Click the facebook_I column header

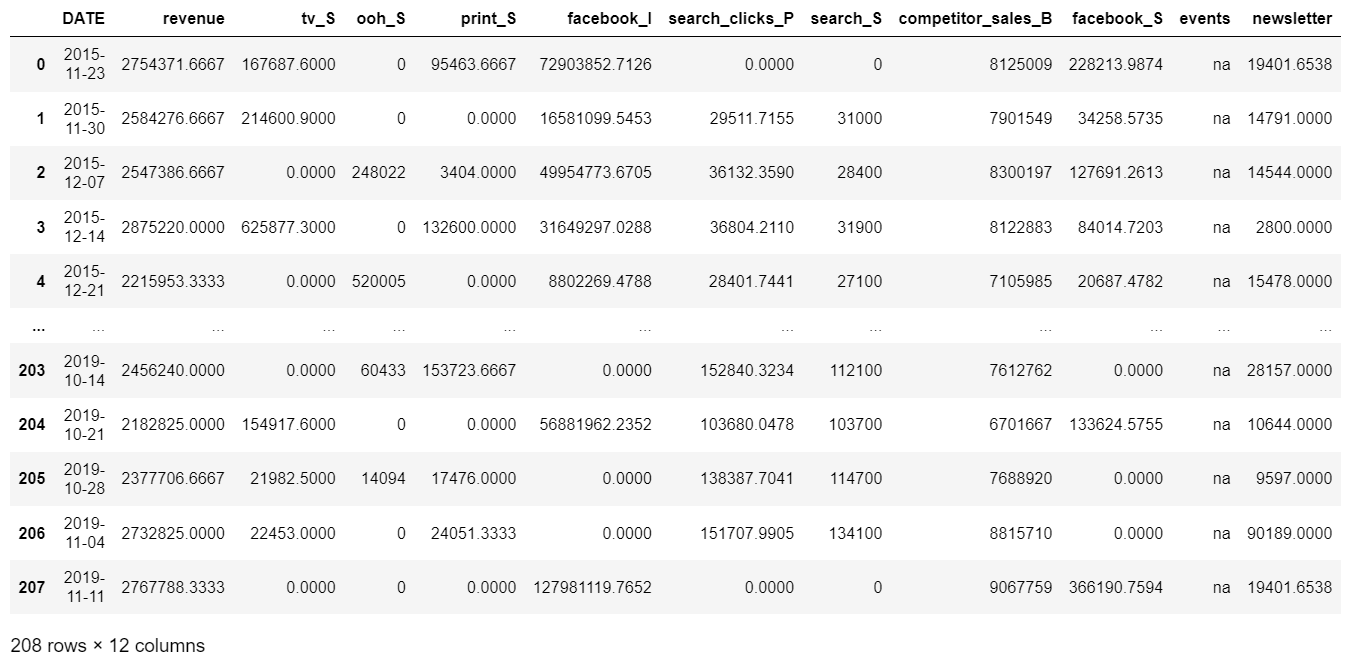609,18
